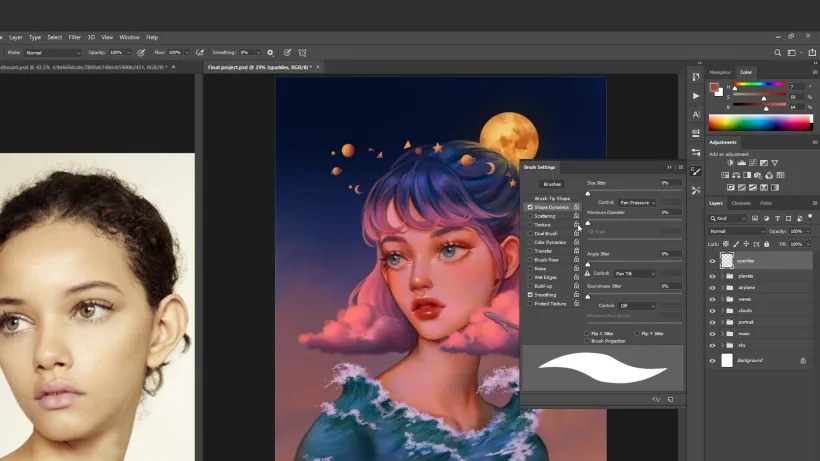Viewport: 820px width, 461px height.
Task: Open symmetry paint butterfly icon
Action: coord(302,53)
